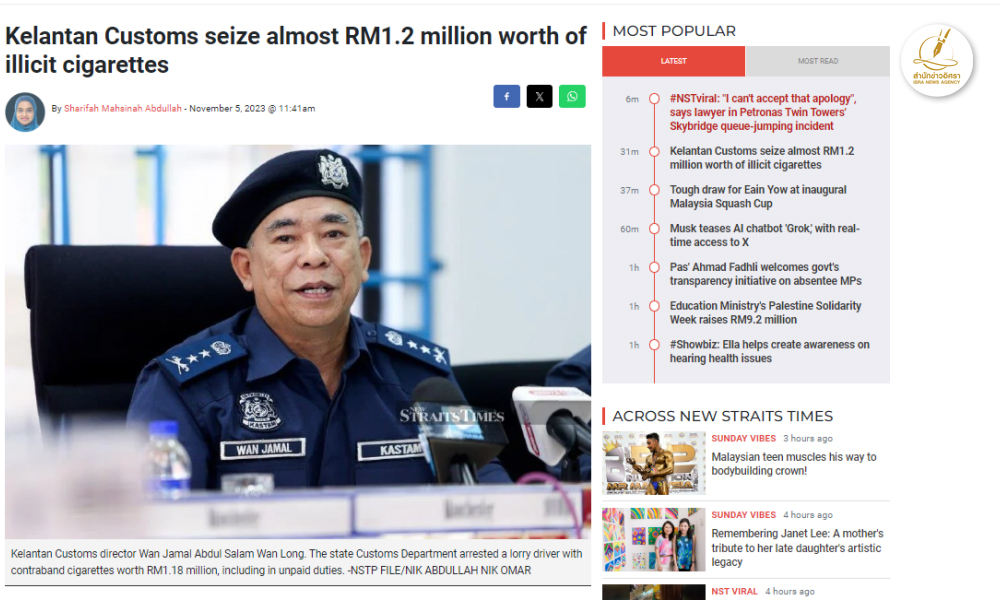
Task: Open author link Sharifah Mahsinah Abdullah
Action: [x=122, y=108]
